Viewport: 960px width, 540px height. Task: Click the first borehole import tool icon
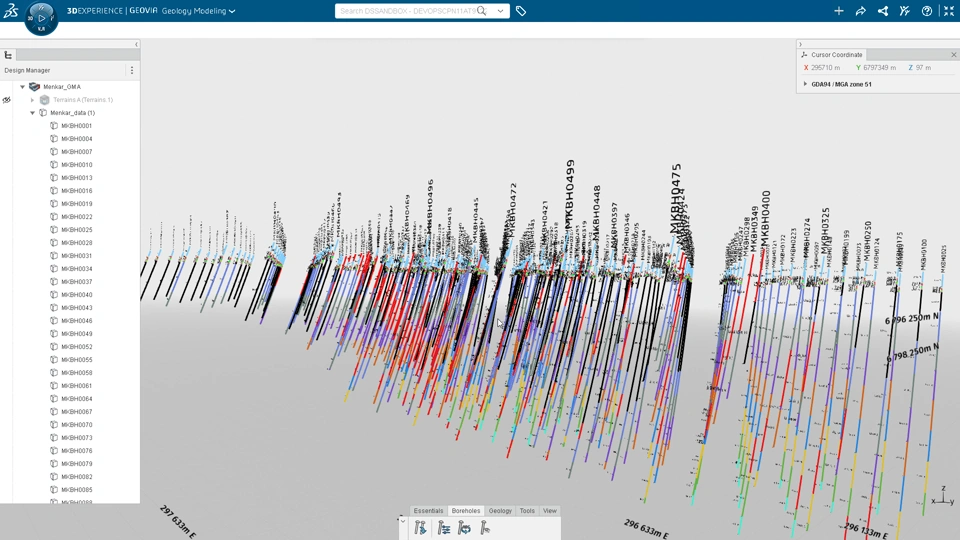click(420, 528)
